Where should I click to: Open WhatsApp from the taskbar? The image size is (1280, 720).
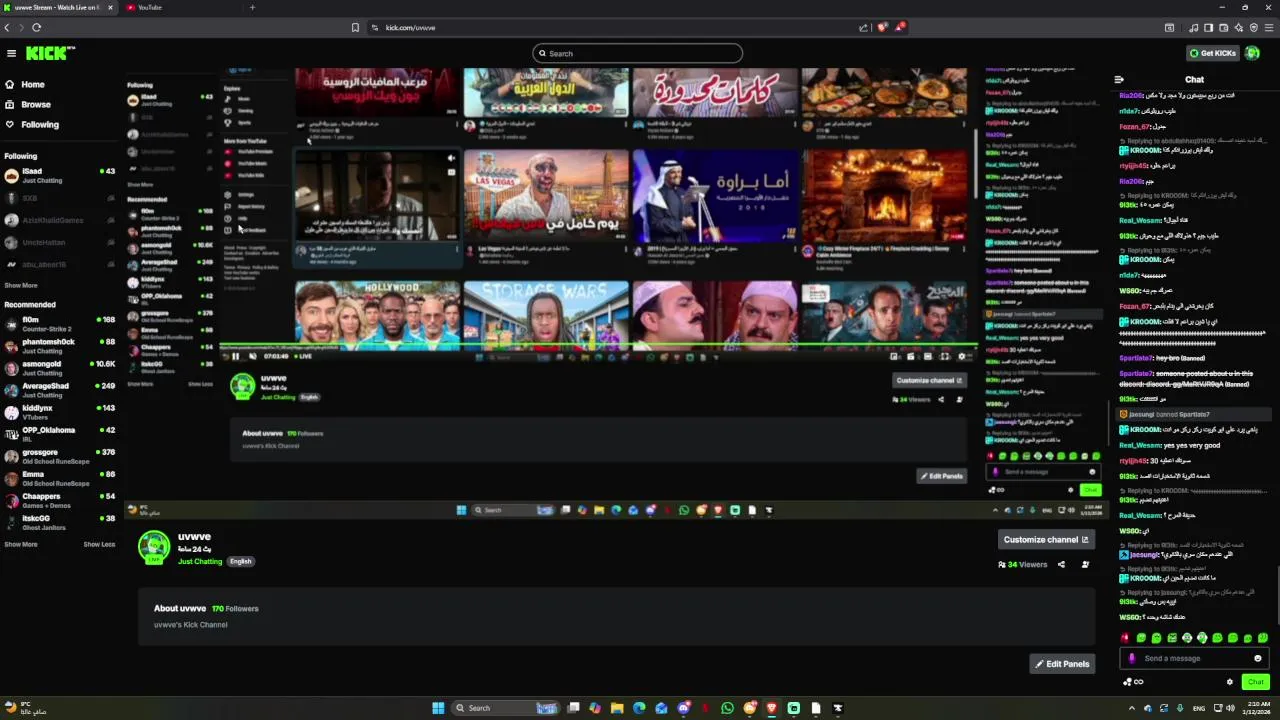pyautogui.click(x=727, y=708)
